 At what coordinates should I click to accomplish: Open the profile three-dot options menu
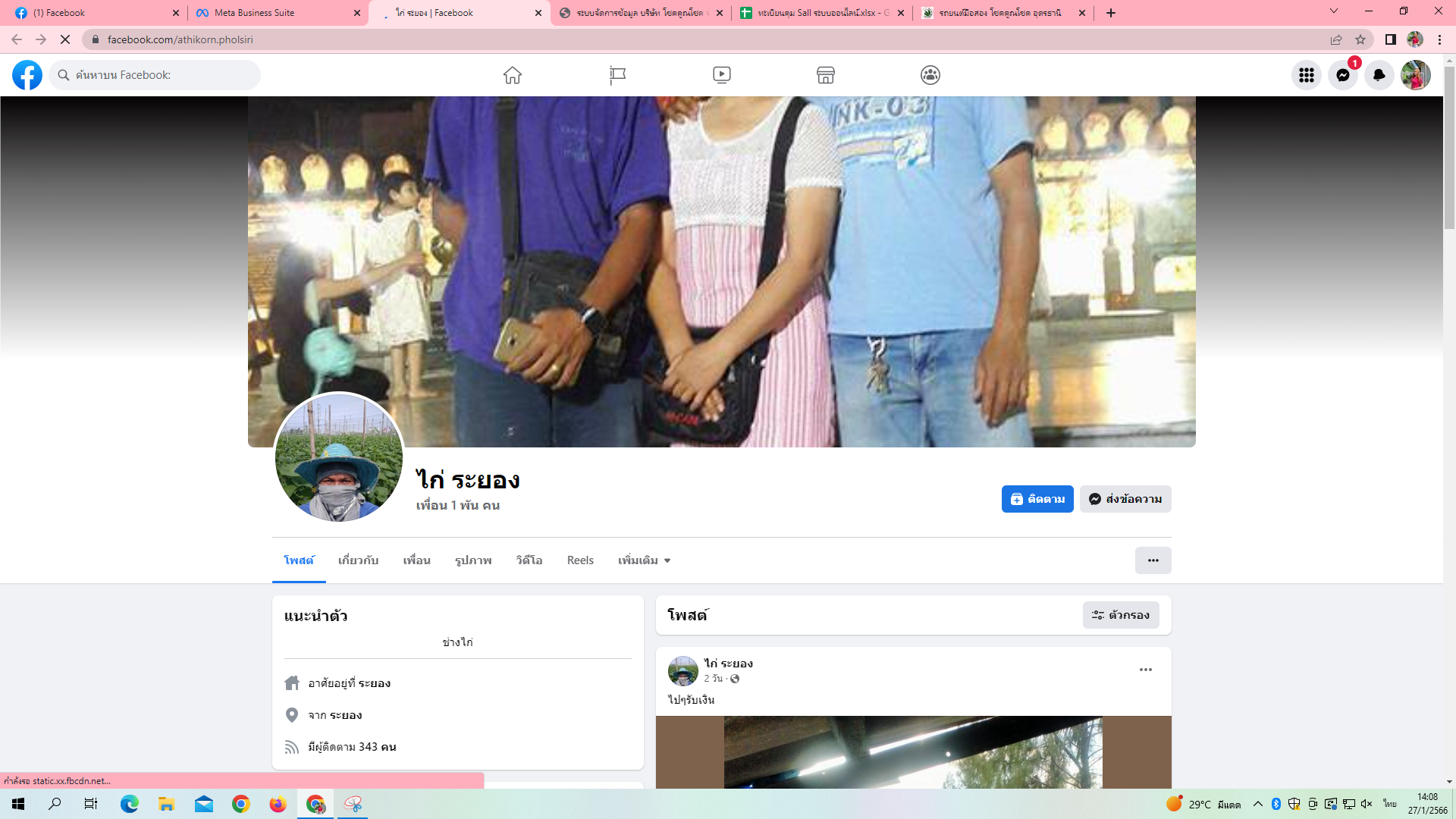click(x=1153, y=560)
